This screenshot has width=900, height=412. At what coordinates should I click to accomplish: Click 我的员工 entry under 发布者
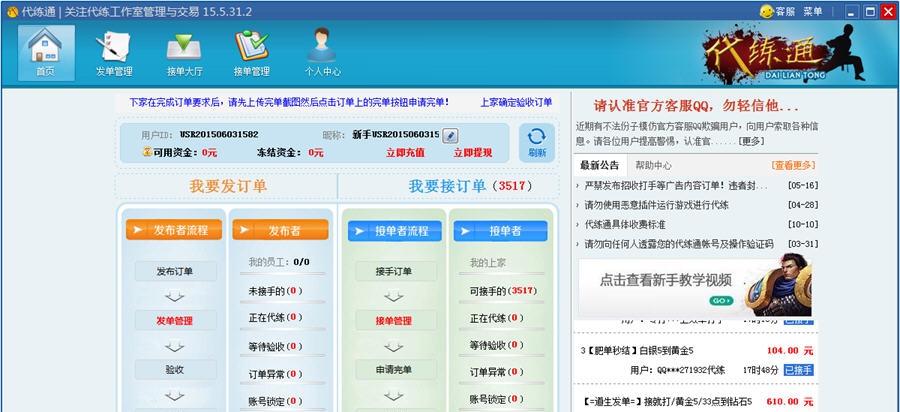click(279, 262)
